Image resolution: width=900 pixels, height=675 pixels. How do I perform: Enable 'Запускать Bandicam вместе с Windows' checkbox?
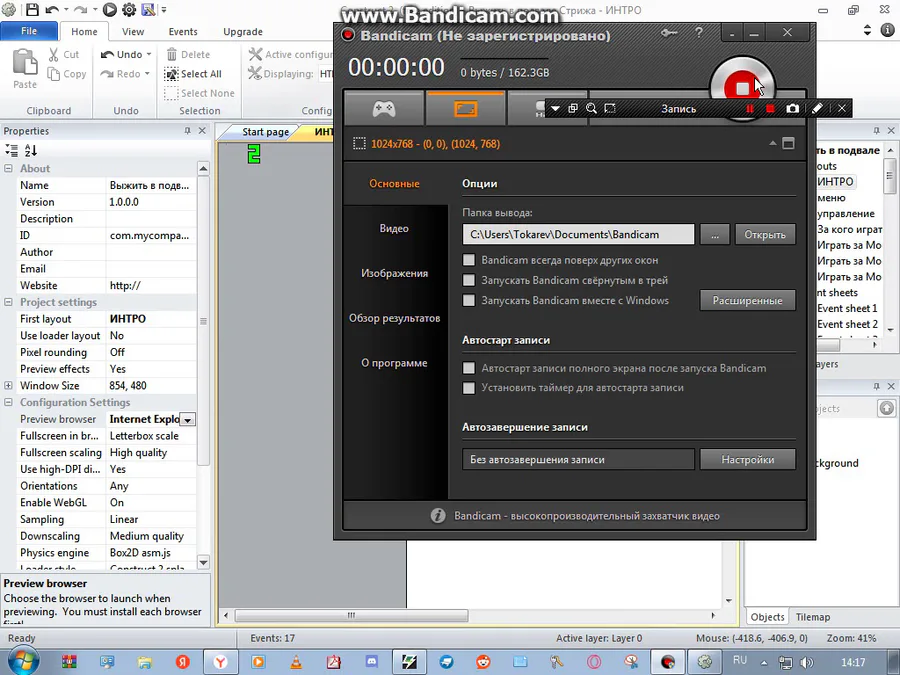pyautogui.click(x=469, y=300)
